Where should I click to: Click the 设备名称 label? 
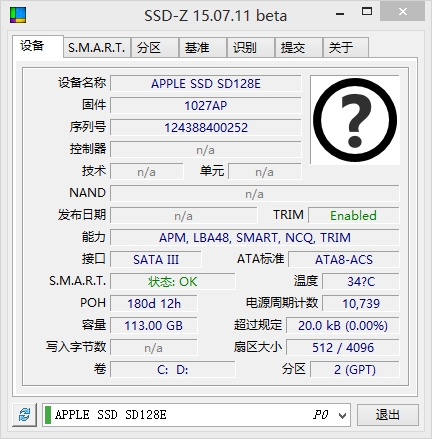click(x=82, y=83)
